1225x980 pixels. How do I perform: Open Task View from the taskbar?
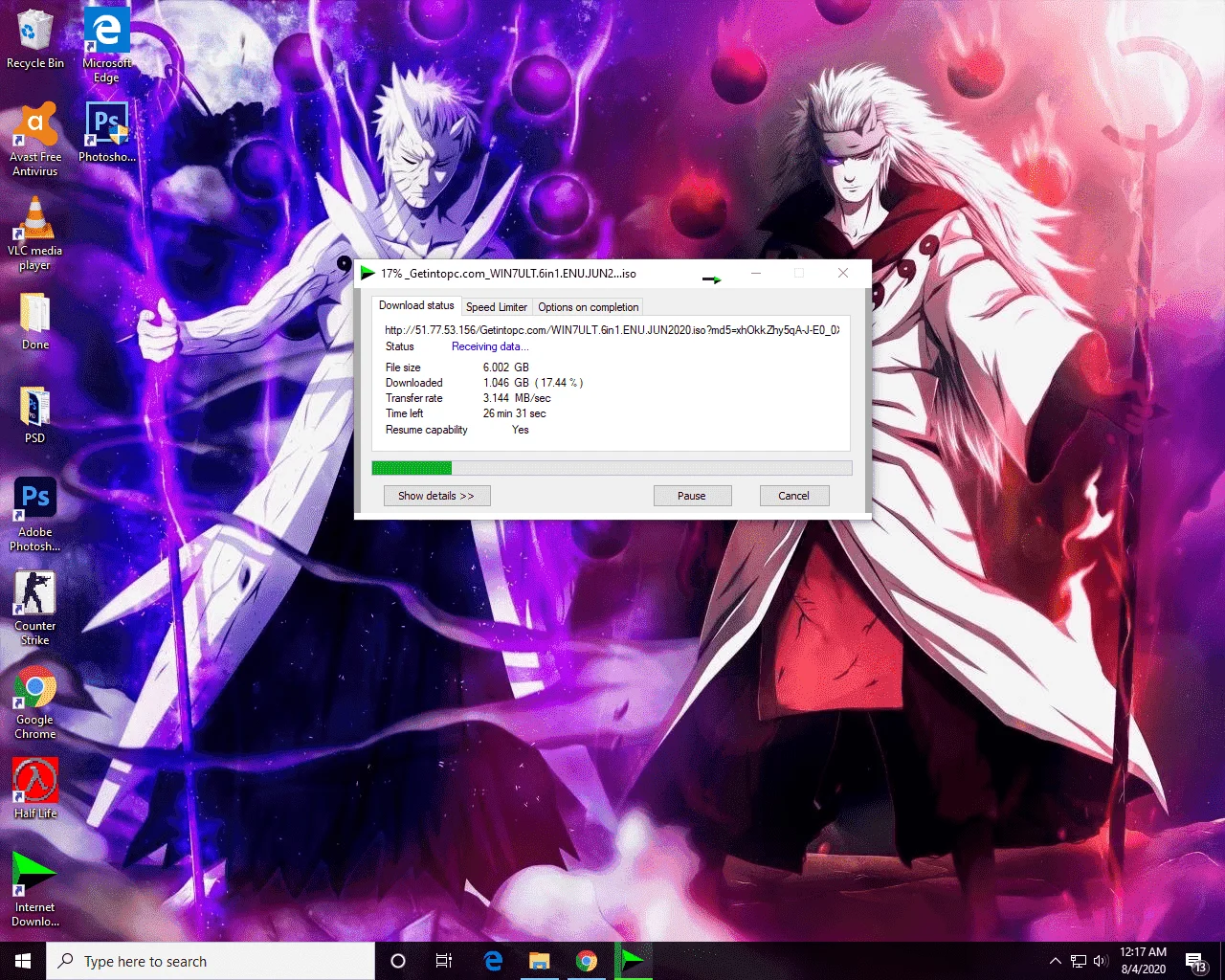pyautogui.click(x=444, y=961)
